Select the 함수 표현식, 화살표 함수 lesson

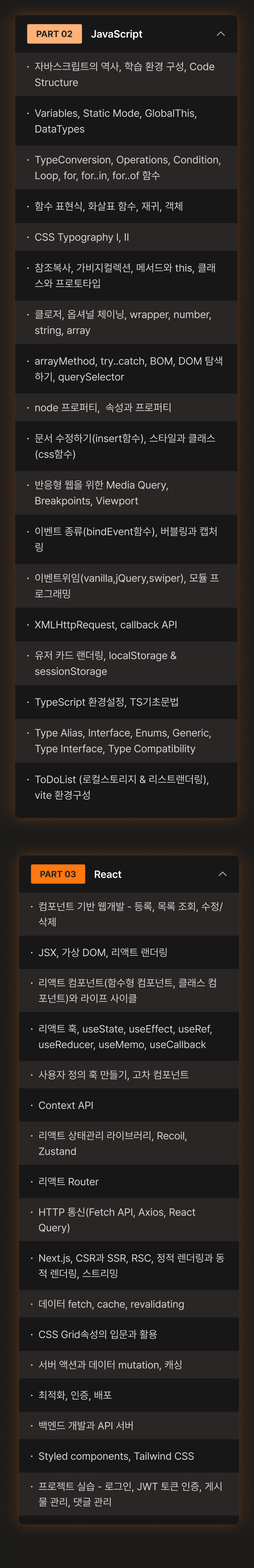pyautogui.click(x=108, y=206)
